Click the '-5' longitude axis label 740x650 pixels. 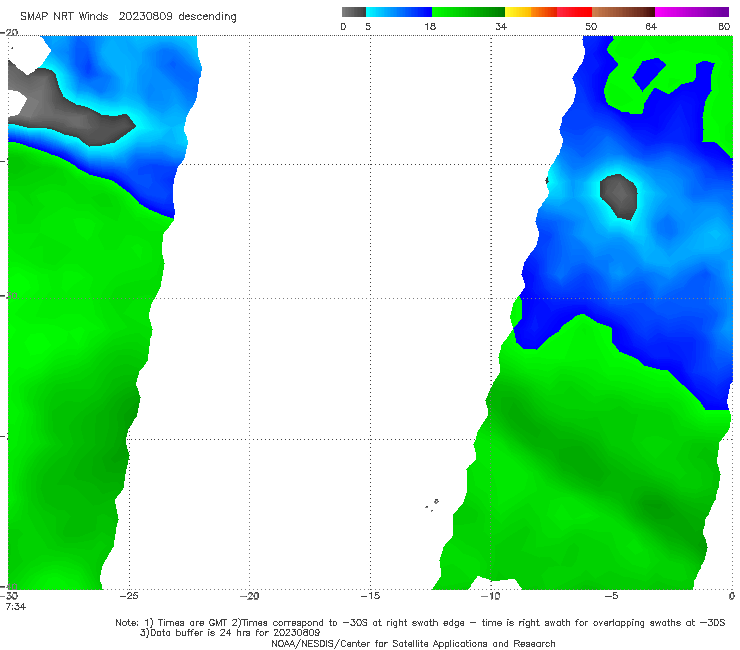611,596
